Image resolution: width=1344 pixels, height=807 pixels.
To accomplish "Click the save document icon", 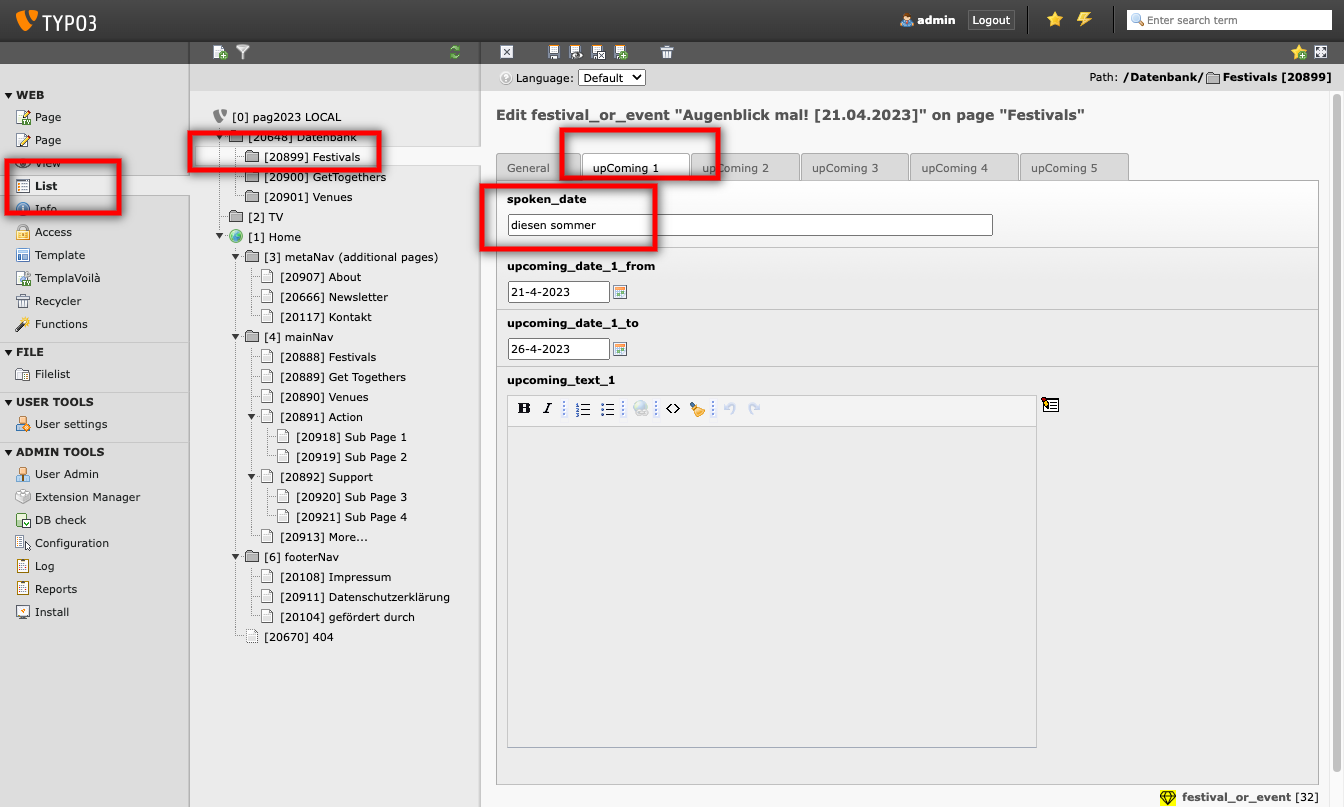I will pos(554,52).
